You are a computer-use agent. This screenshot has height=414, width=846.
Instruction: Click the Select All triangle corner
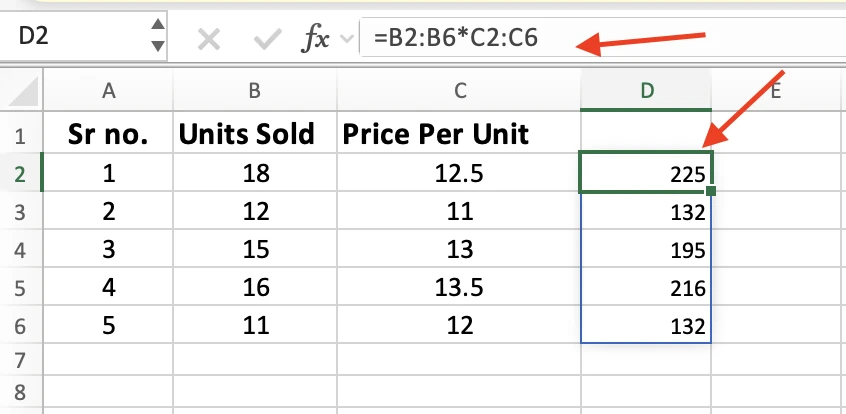(22, 91)
